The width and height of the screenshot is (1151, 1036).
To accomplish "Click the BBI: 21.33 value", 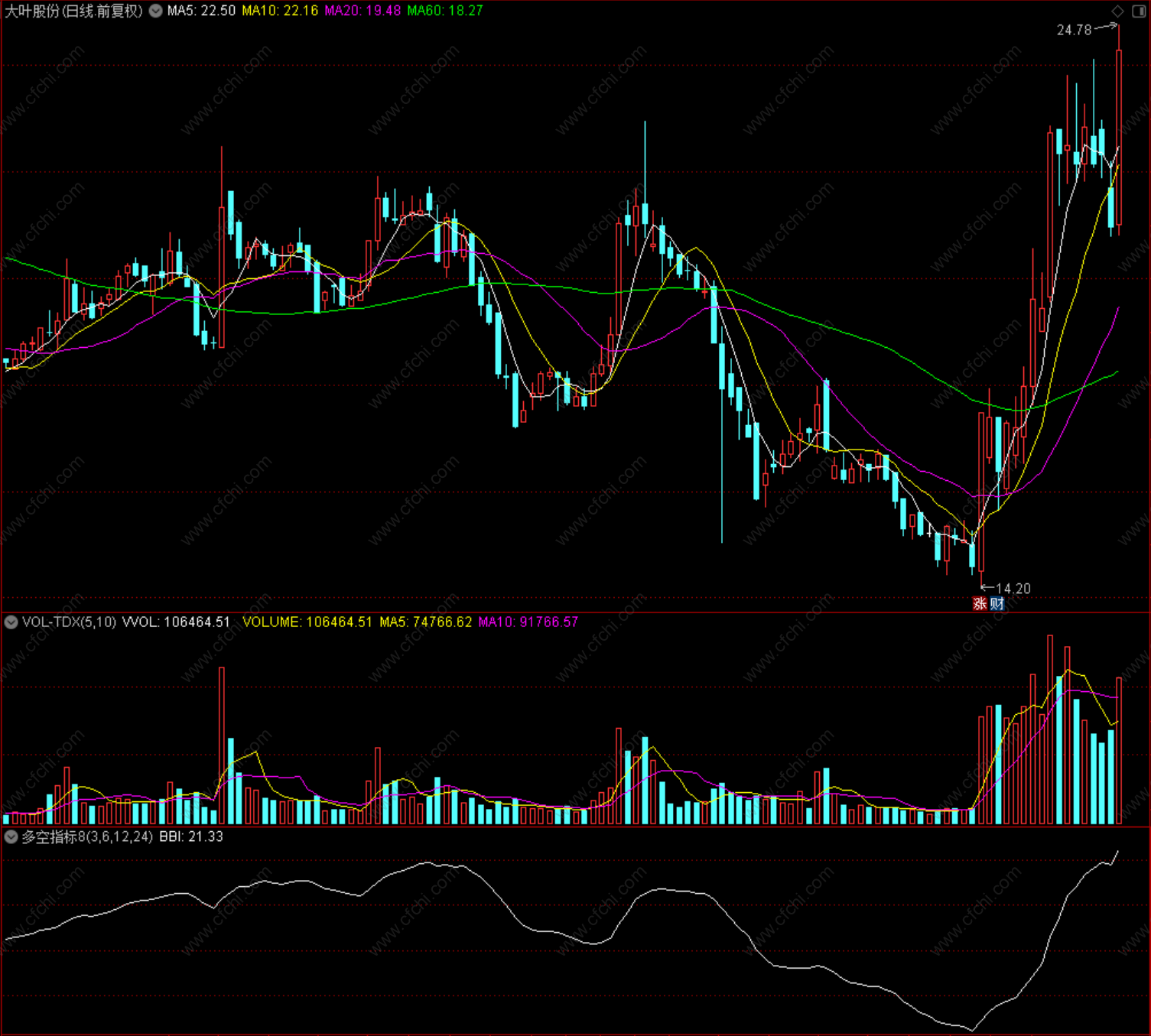I will (x=191, y=837).
